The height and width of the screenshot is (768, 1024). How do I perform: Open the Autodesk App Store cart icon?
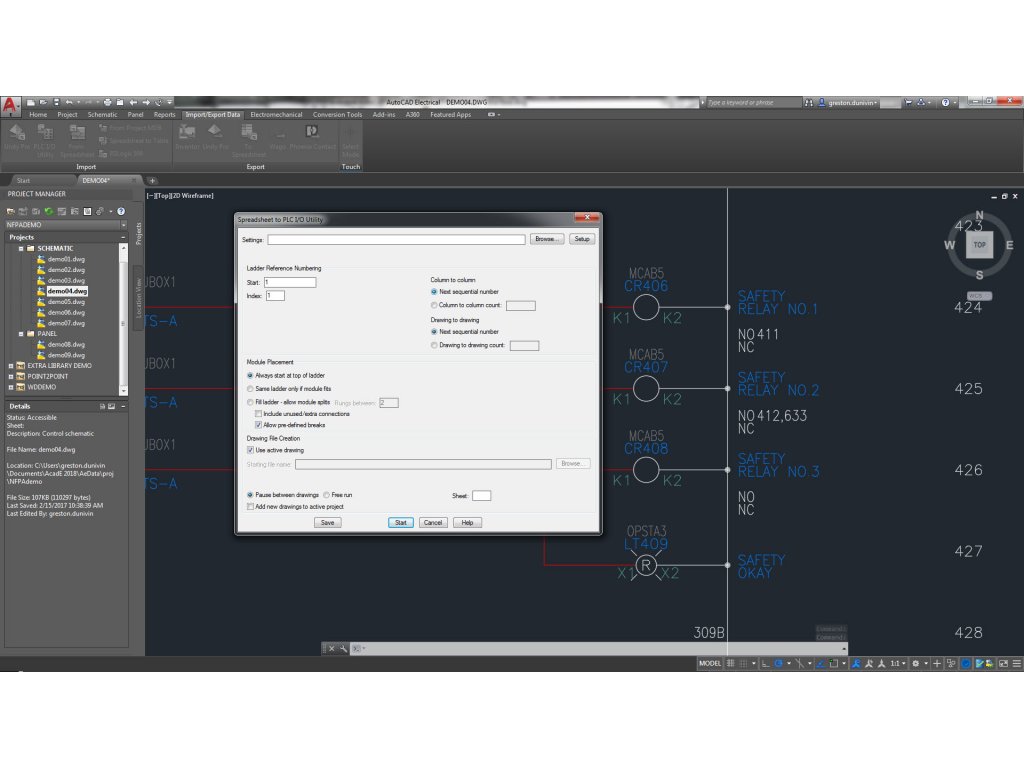(x=908, y=103)
